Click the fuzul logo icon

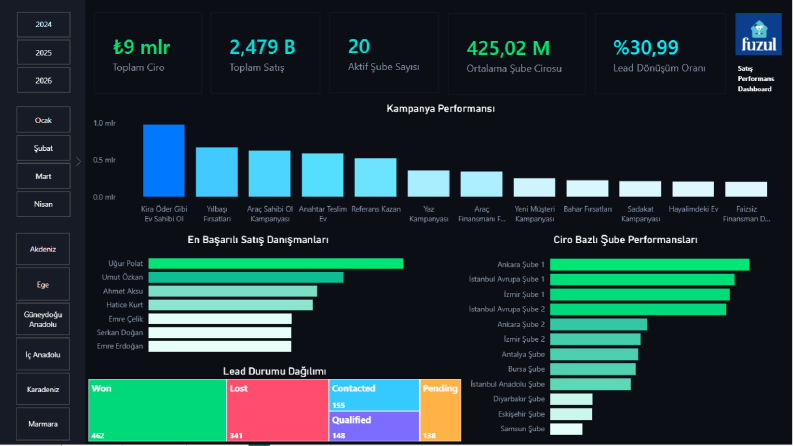(758, 34)
